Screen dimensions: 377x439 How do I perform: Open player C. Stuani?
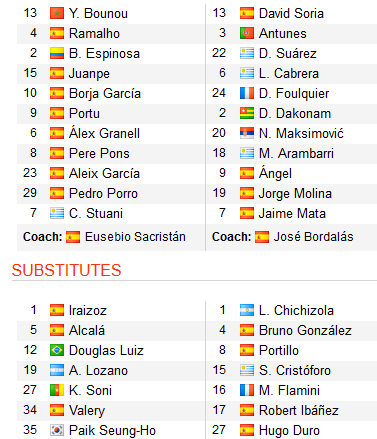coord(96,213)
